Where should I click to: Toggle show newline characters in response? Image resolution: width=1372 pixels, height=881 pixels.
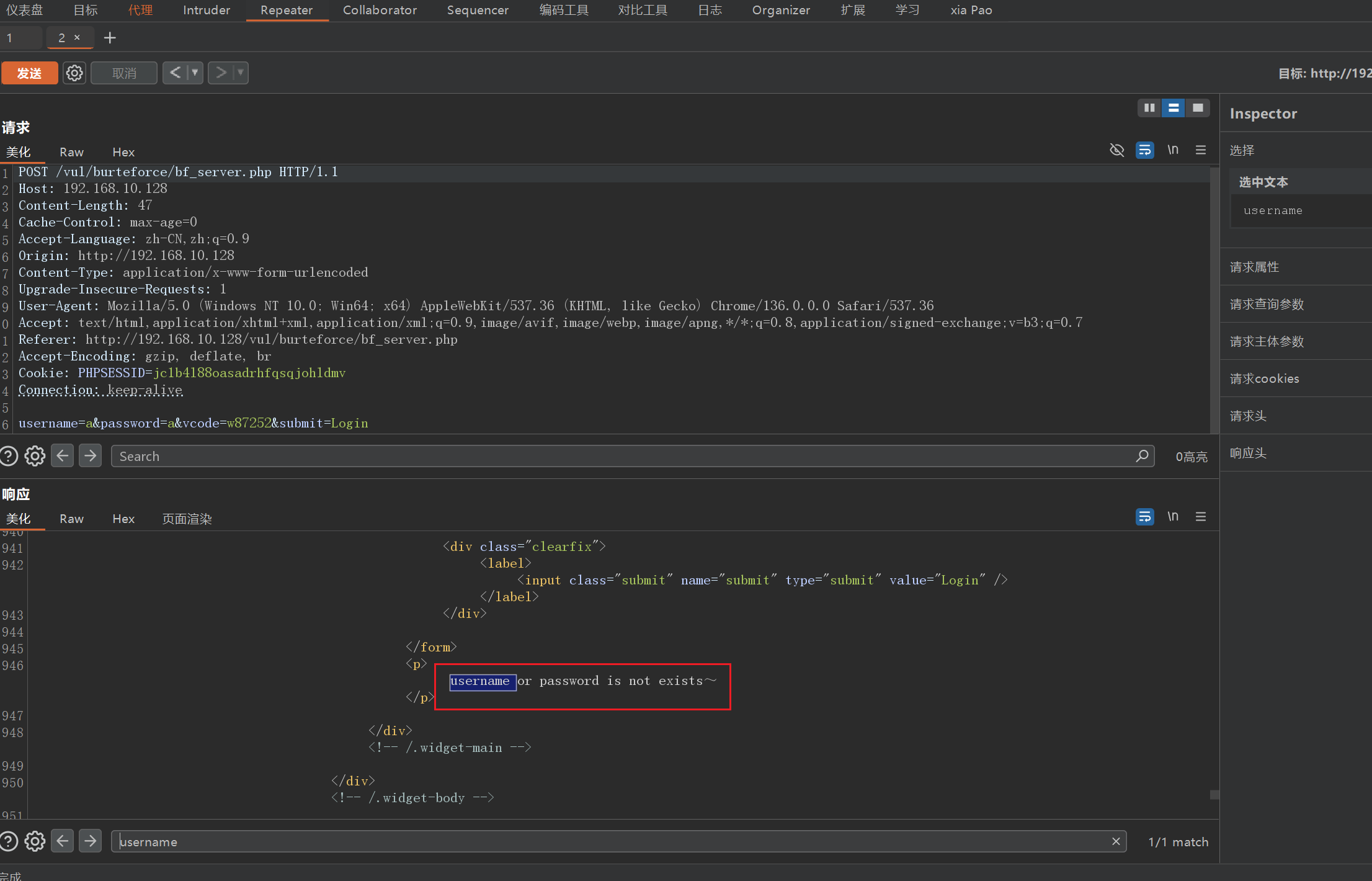(1172, 516)
